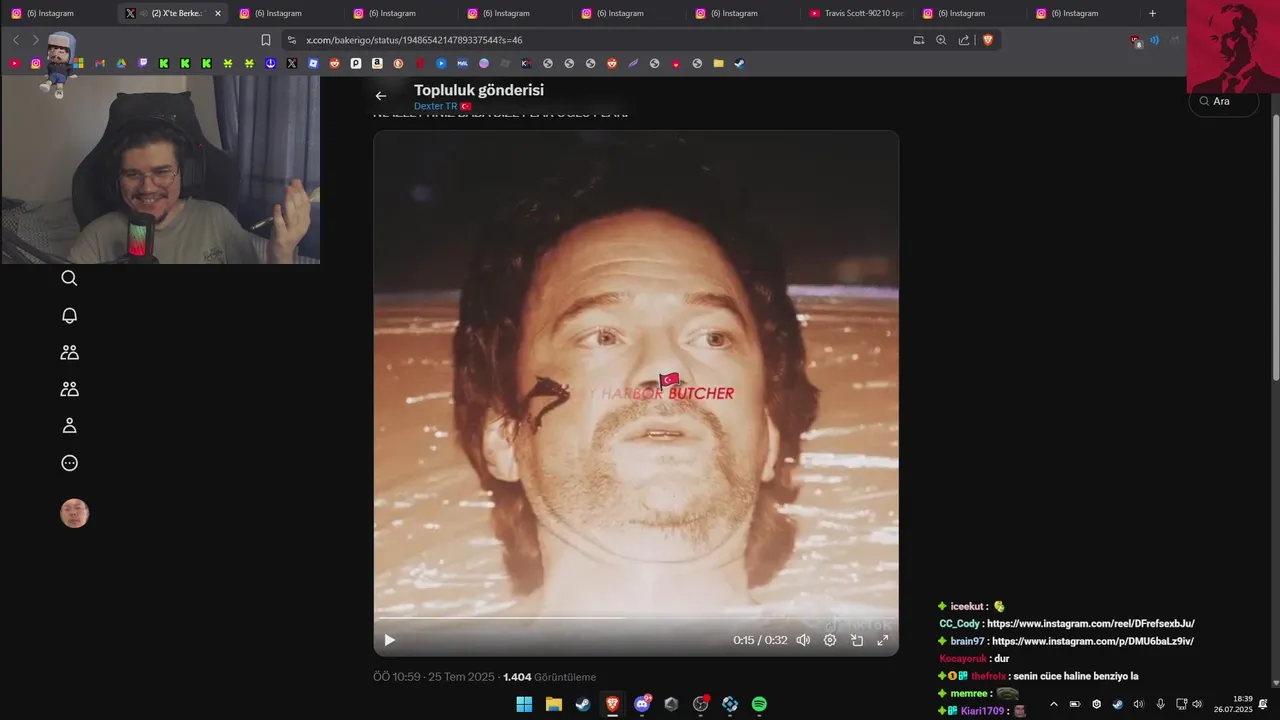Viewport: 1280px width, 720px height.
Task: Open video in picture-in-picture mode
Action: 857,640
